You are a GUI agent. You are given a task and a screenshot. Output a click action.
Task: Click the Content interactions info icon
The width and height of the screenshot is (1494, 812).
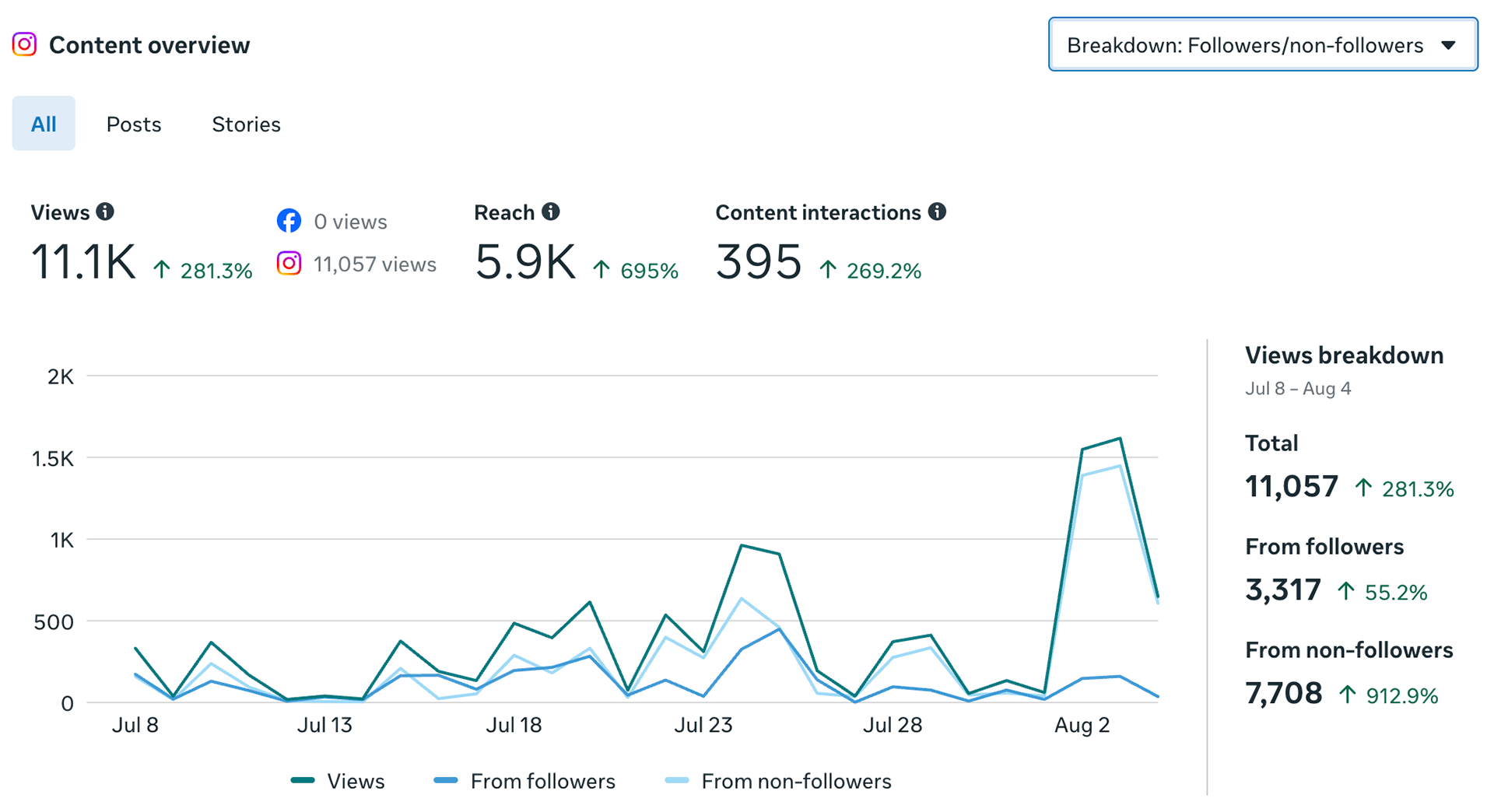click(938, 212)
